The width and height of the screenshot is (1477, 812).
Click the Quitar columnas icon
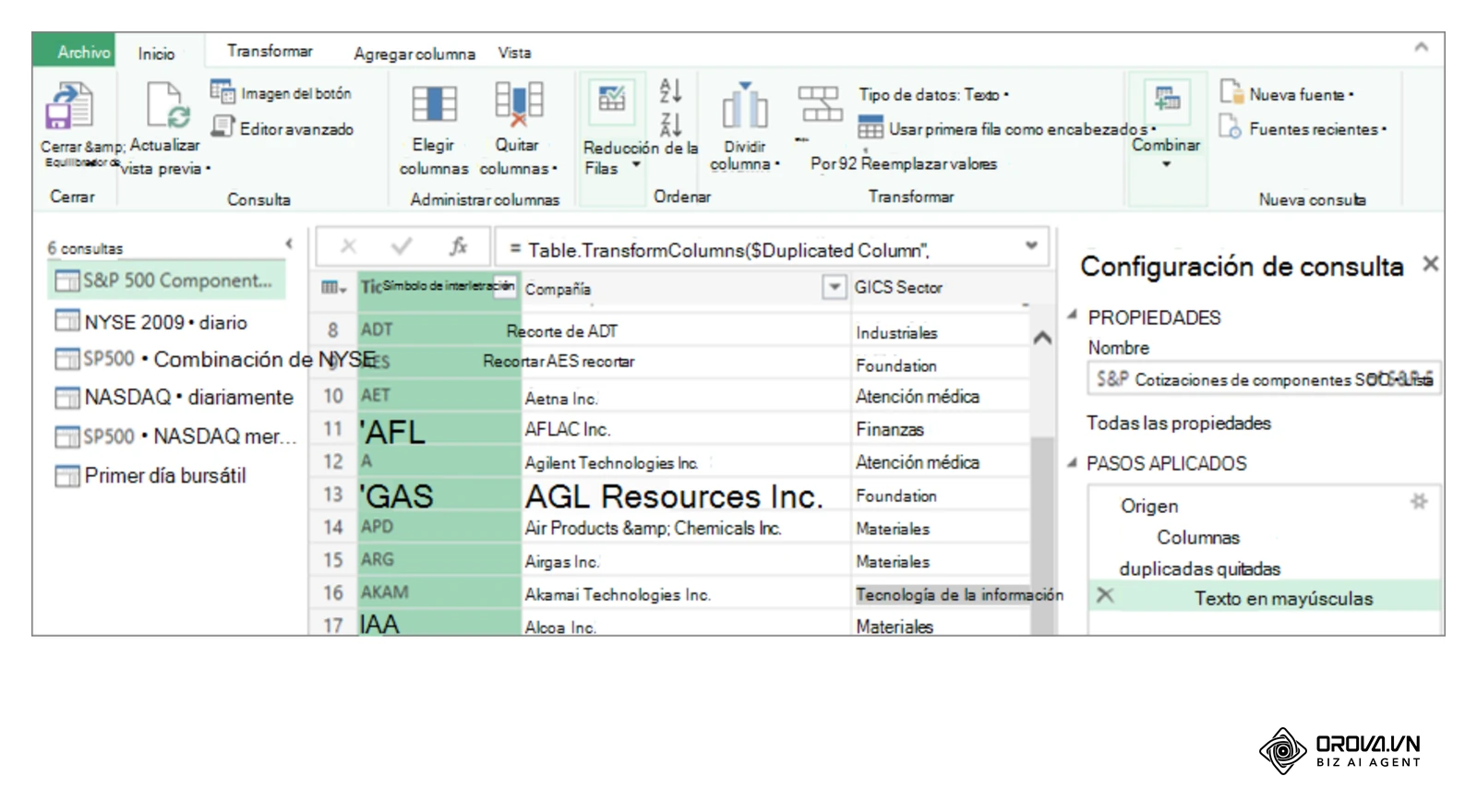click(x=519, y=103)
